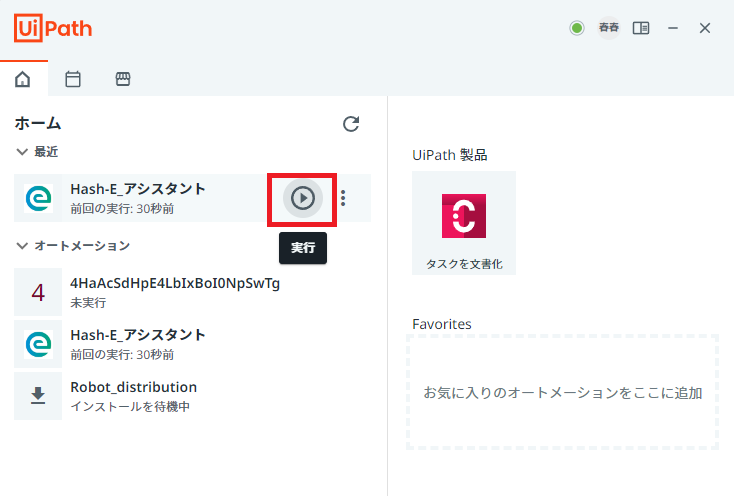Image resolution: width=734 pixels, height=496 pixels.
Task: Open the three-dot menu for Hash-E_アシスタント
Action: tap(344, 198)
